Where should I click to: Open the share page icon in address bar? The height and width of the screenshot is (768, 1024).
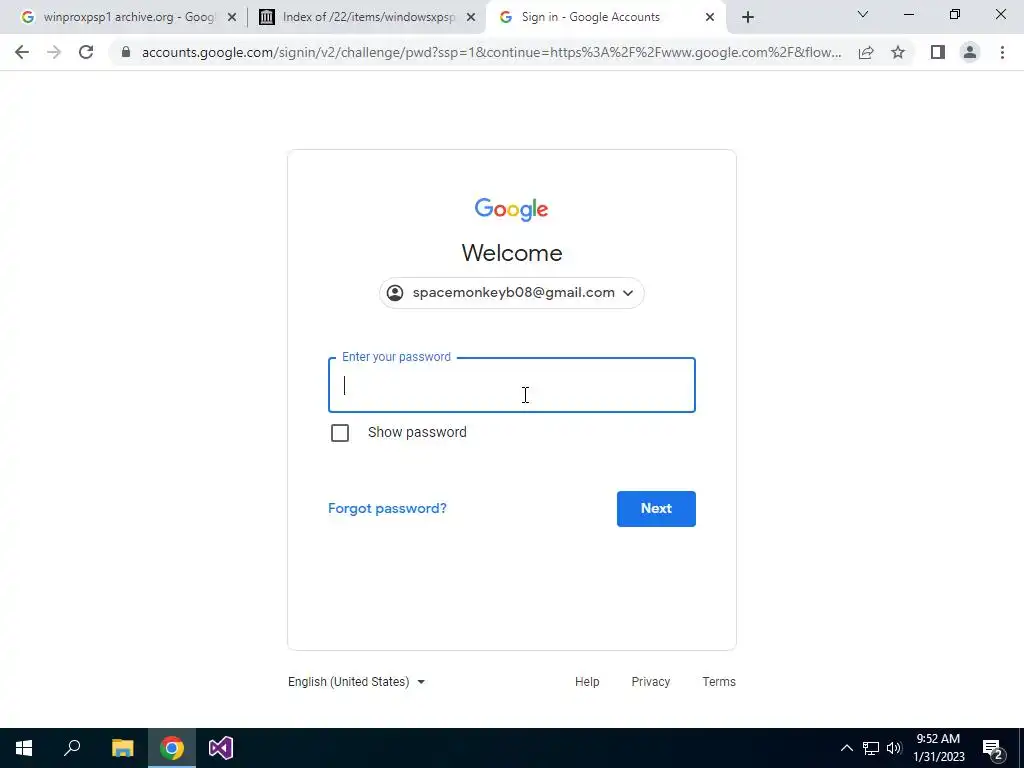(x=866, y=52)
